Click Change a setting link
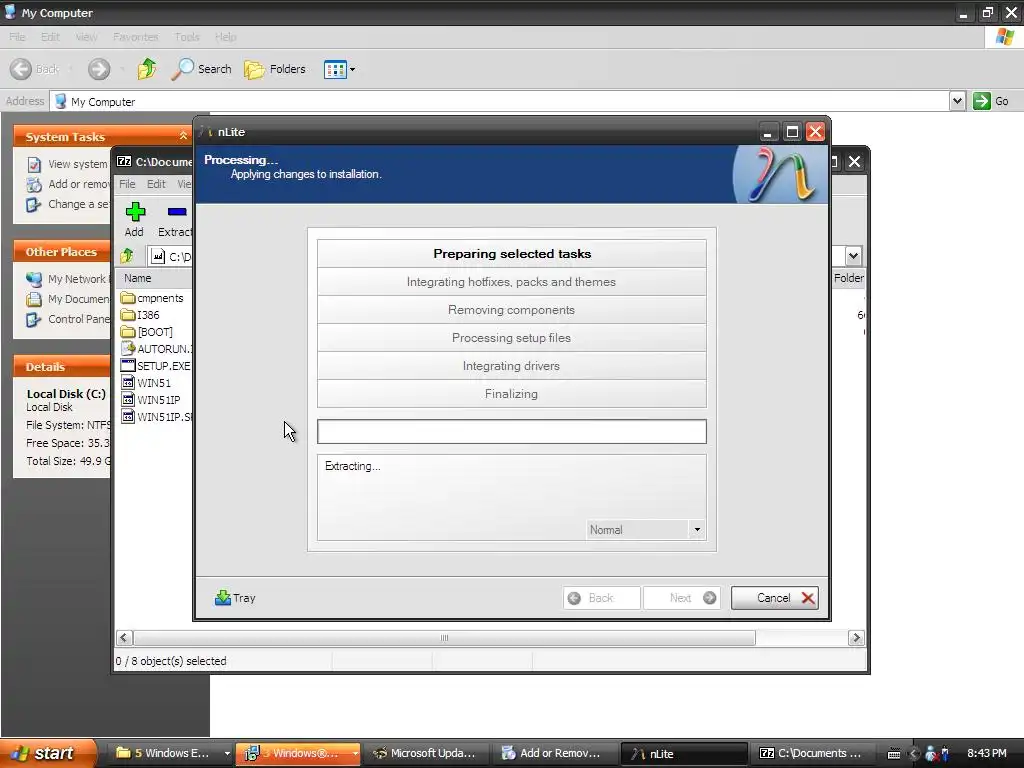The image size is (1024, 768). 68,204
